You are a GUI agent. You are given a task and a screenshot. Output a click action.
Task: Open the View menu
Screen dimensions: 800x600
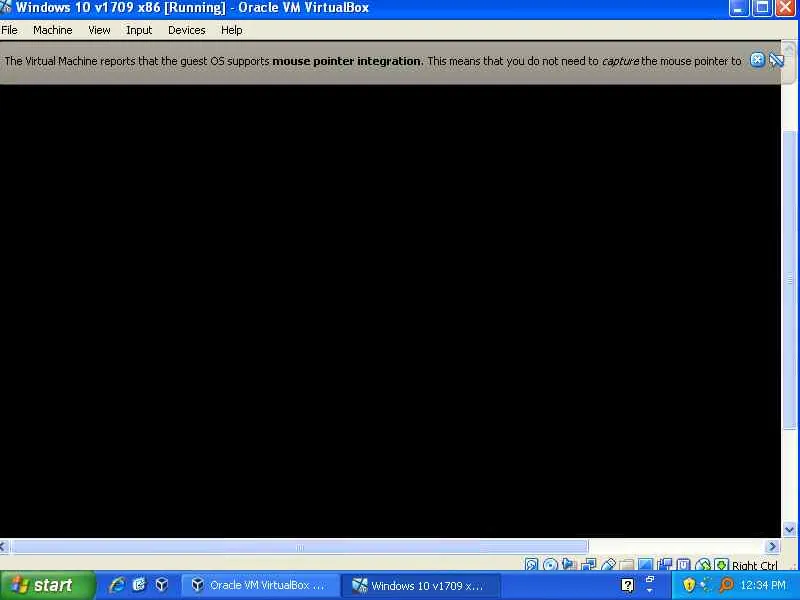[99, 30]
